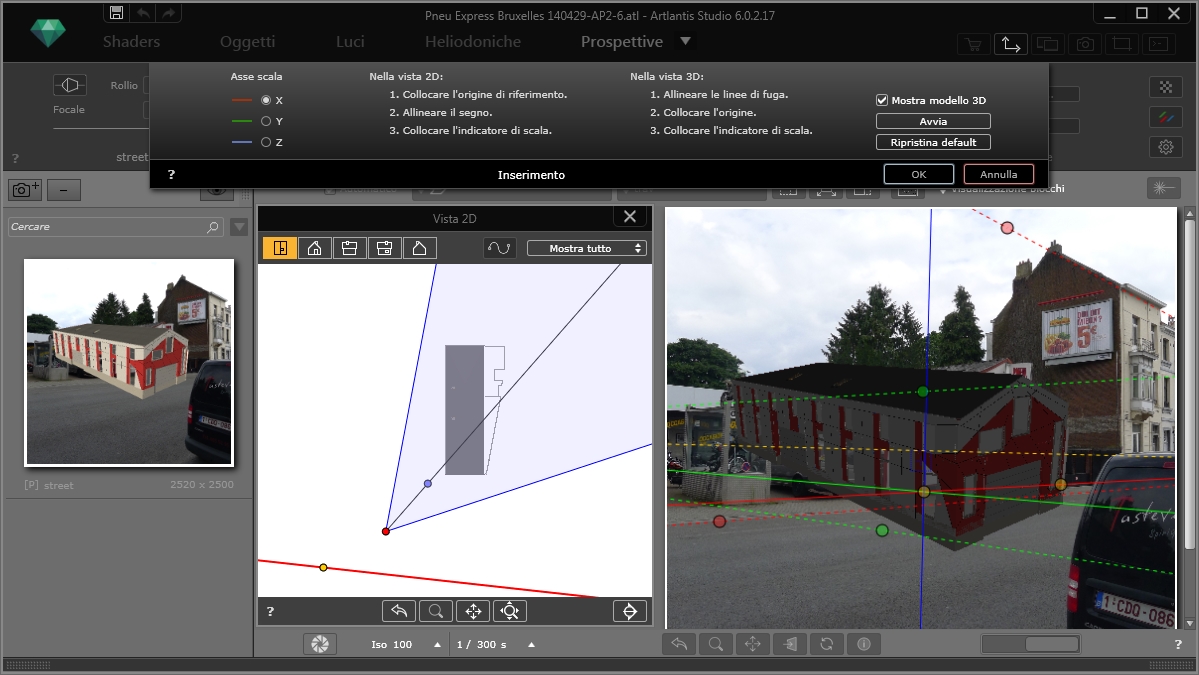Click the zoom-to-fit icon in Vista 2D
1199x675 pixels.
click(x=510, y=611)
